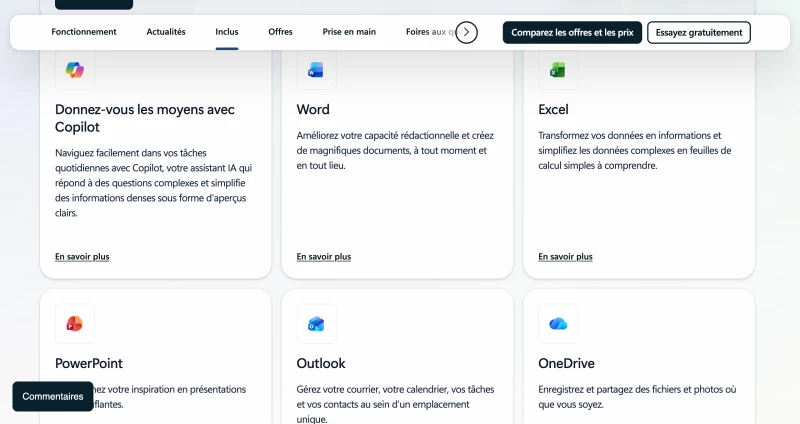Click the Excel card heading
The image size is (800, 424).
point(553,110)
